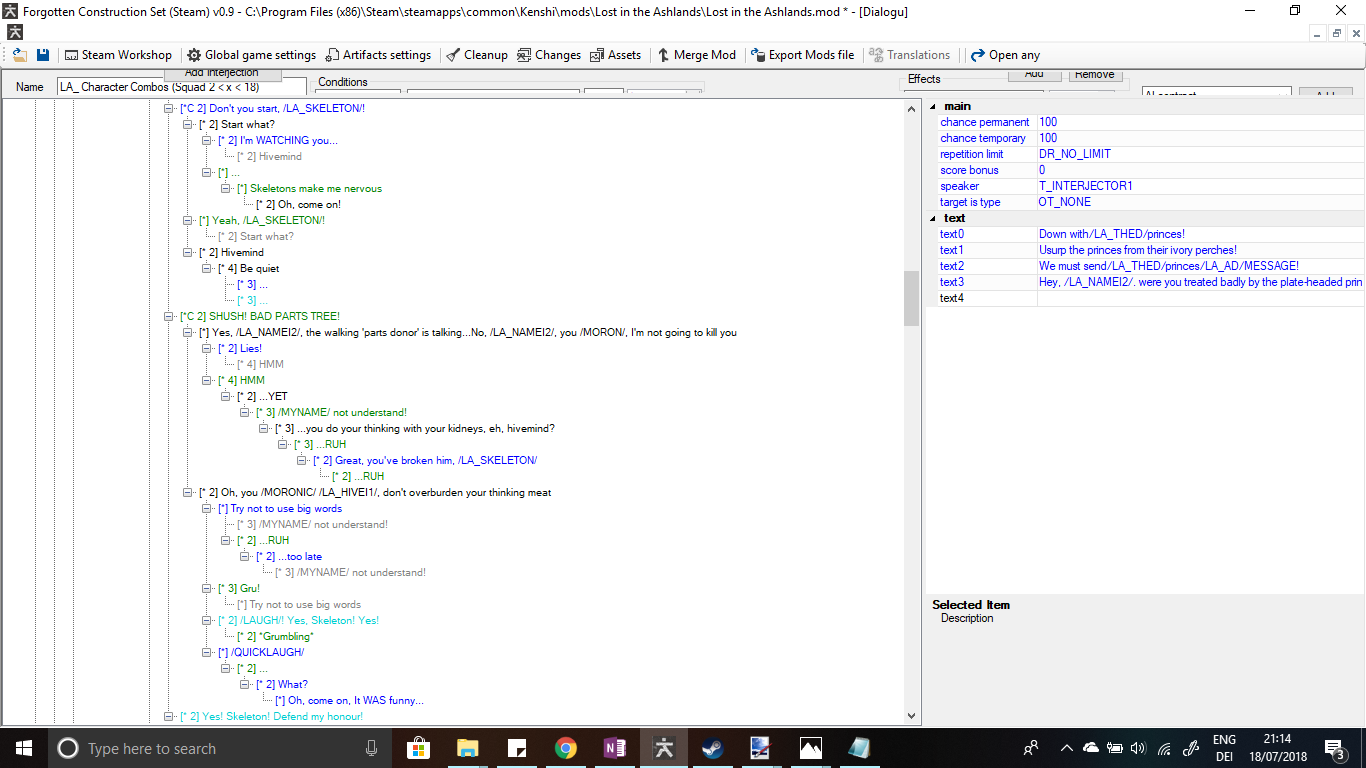Launch Google Chrome from the taskbar

[566, 748]
